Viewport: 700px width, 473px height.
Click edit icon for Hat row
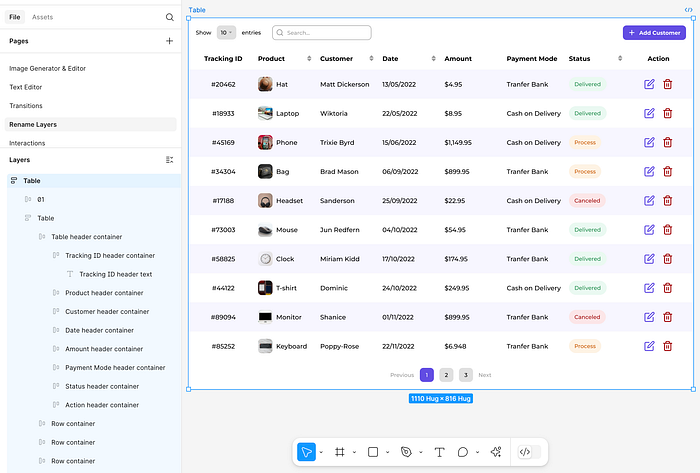pyautogui.click(x=649, y=84)
